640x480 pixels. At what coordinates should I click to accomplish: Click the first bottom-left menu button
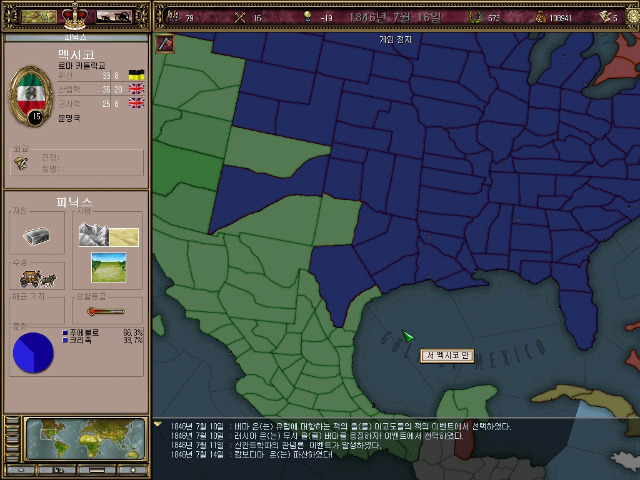tap(20, 470)
